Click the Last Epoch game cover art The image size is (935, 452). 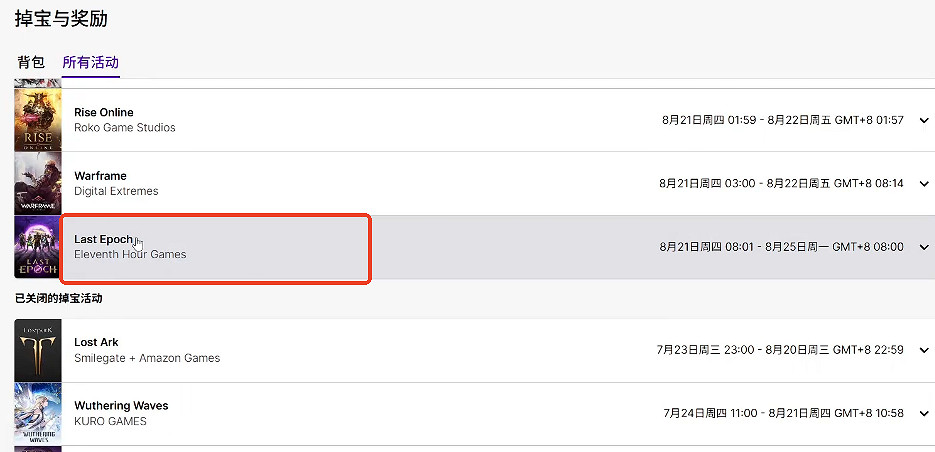(38, 247)
